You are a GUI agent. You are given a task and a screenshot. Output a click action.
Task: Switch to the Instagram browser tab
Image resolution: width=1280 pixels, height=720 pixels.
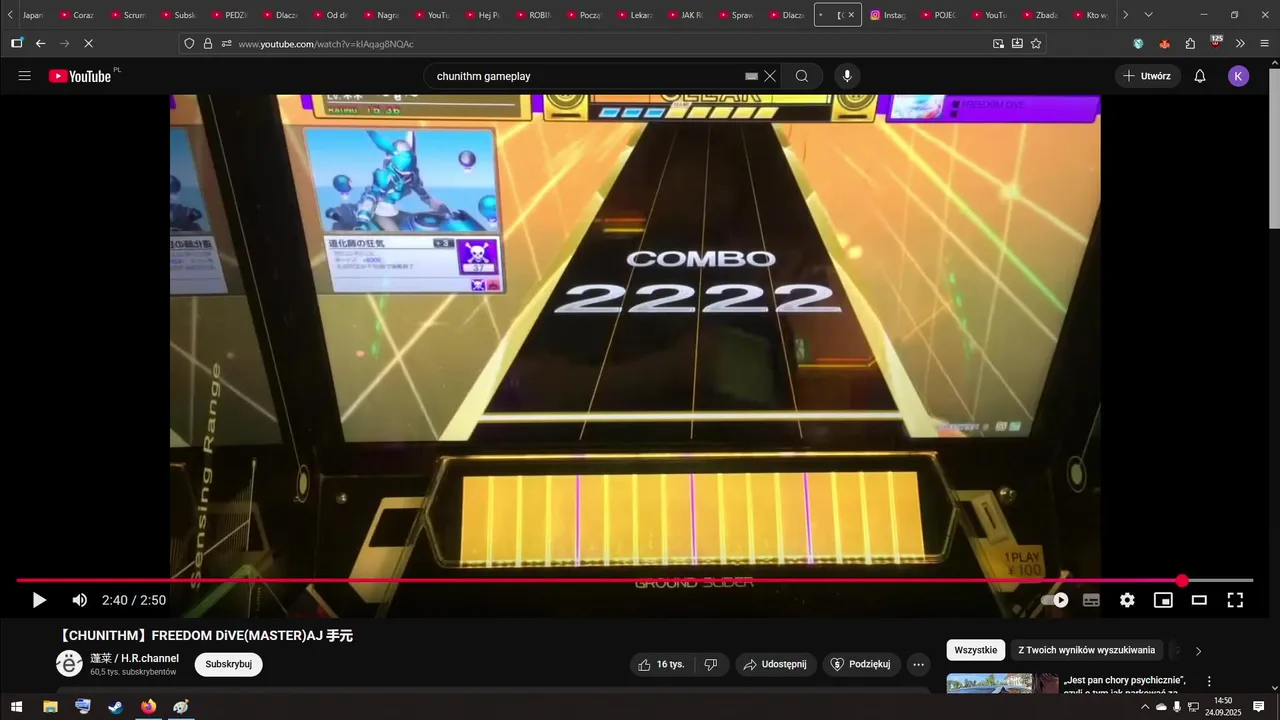pyautogui.click(x=888, y=15)
